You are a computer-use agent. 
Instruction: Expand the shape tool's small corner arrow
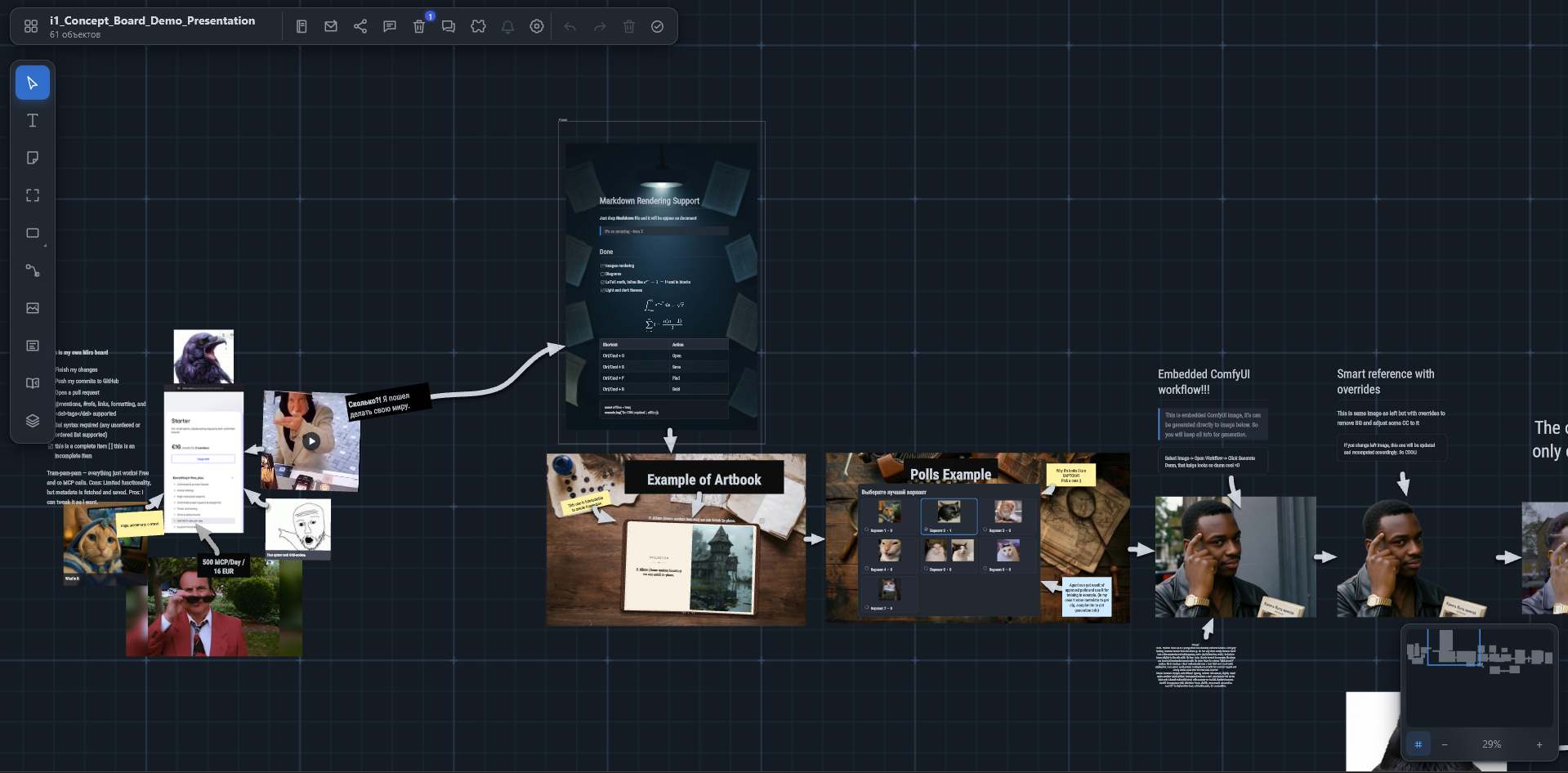click(45, 245)
